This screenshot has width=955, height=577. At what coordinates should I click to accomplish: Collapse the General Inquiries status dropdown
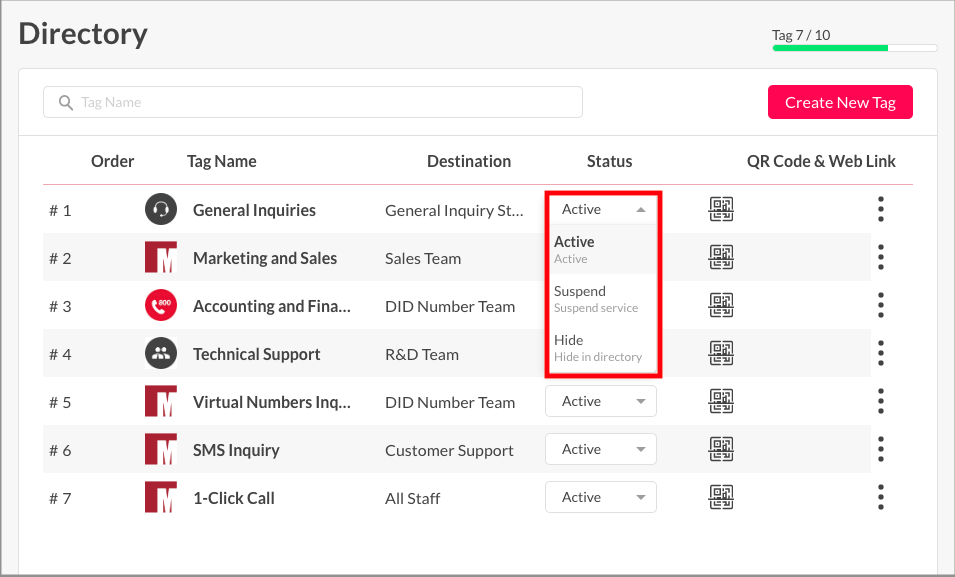click(601, 209)
